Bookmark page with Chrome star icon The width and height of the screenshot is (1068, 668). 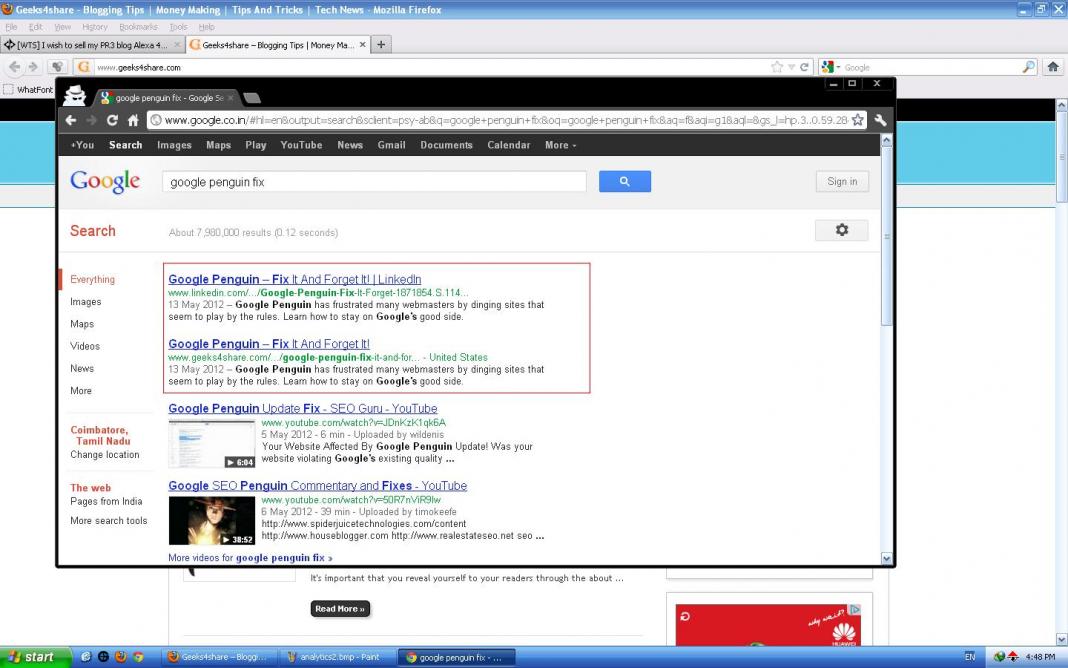[x=858, y=121]
